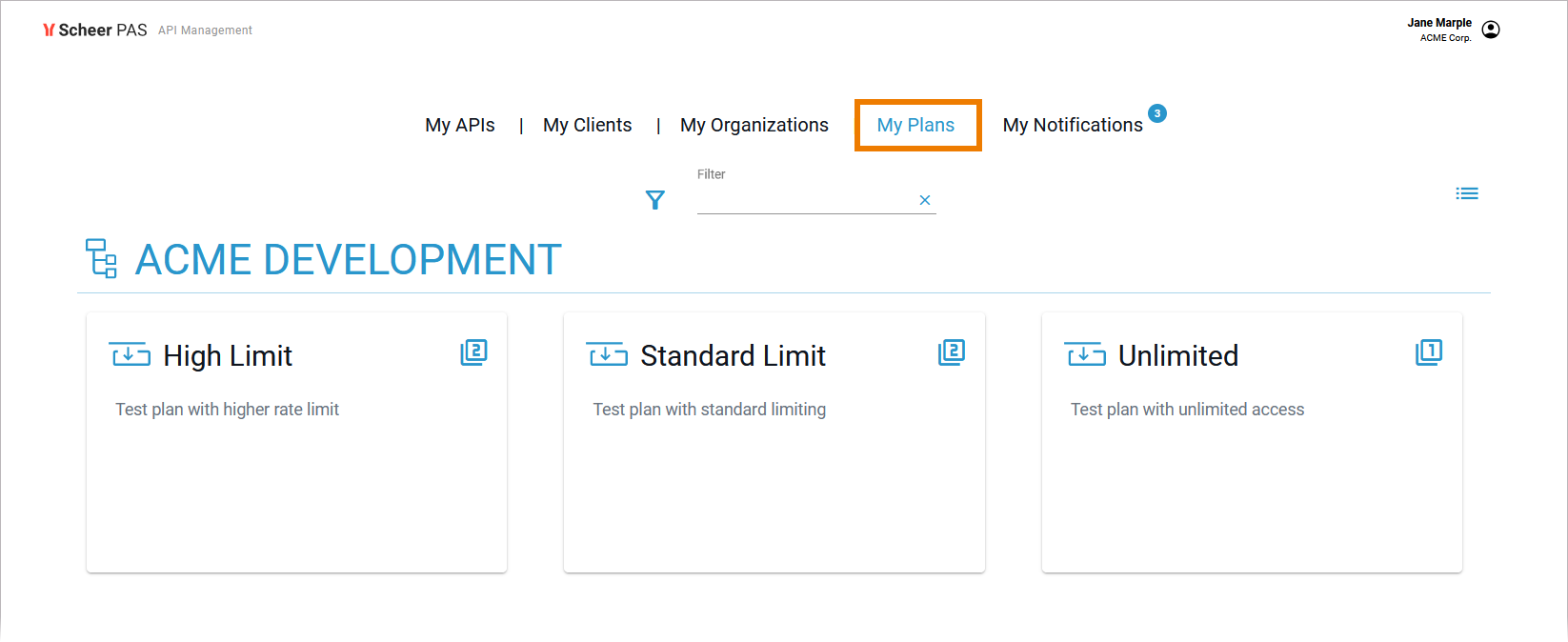Open the High Limit versions icon

click(473, 352)
